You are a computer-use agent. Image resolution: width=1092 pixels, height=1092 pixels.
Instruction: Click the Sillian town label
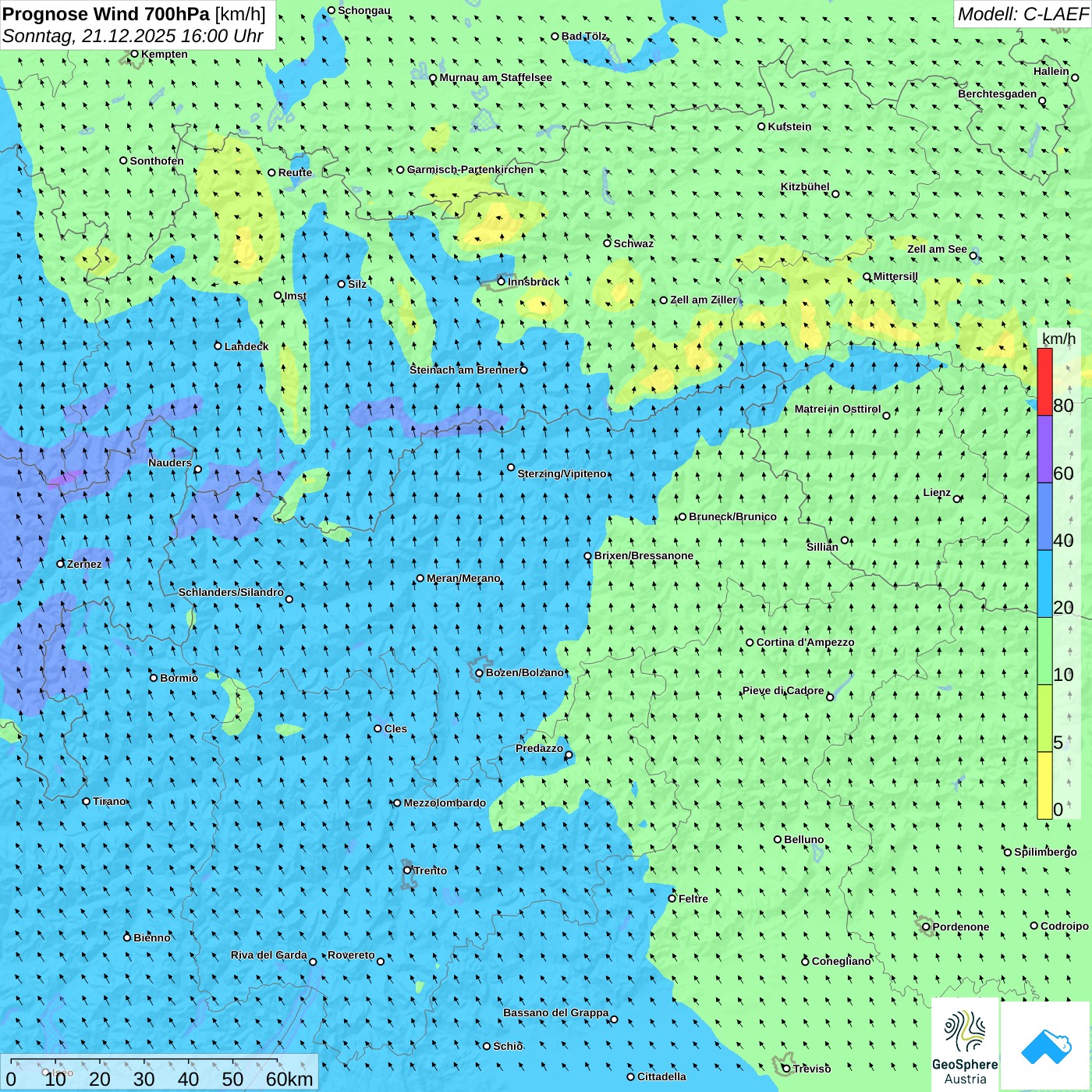click(822, 548)
